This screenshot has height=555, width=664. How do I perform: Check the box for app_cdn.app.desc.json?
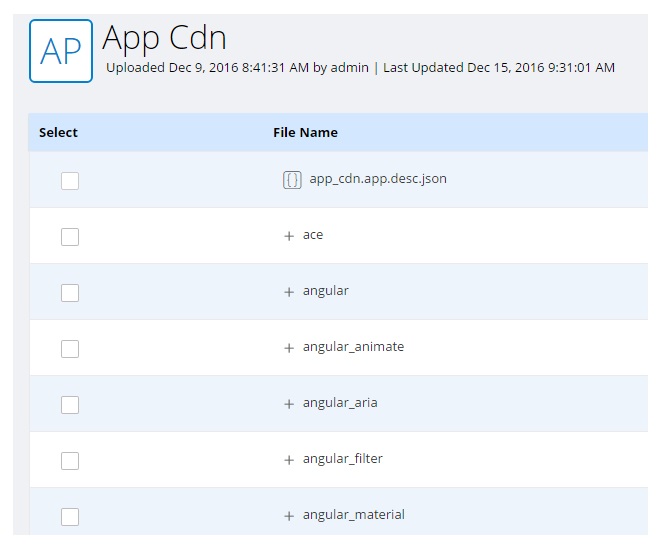pyautogui.click(x=70, y=181)
